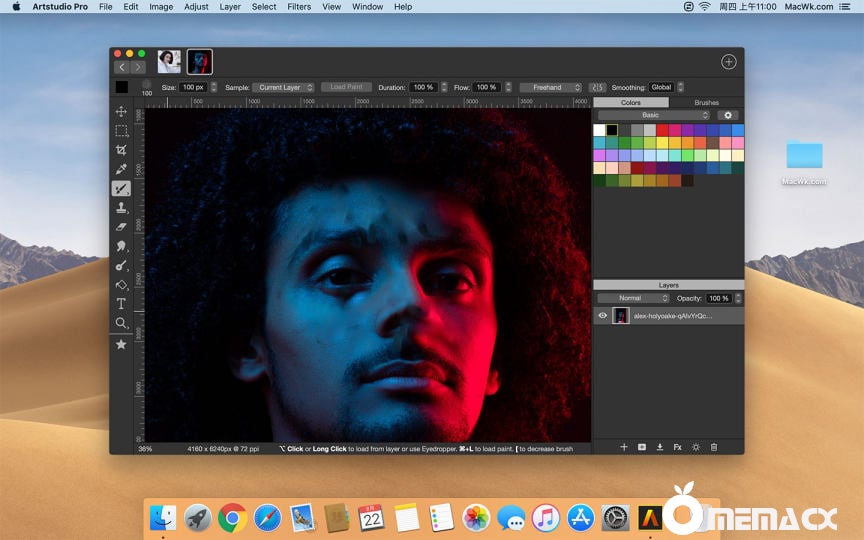Screen dimensions: 864x540
Task: Open Artstudio Pro from the Dock
Action: coord(650,518)
